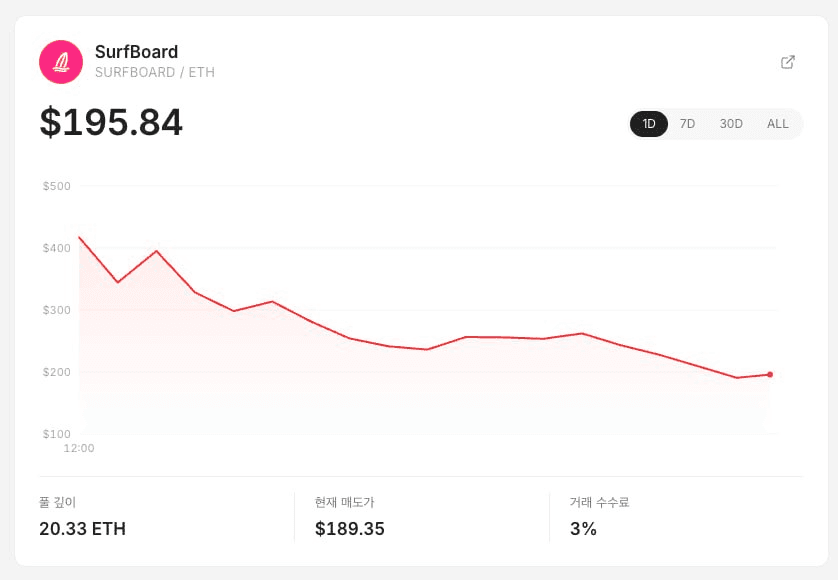
Task: Click the red endpoint dot on chart
Action: pos(770,375)
